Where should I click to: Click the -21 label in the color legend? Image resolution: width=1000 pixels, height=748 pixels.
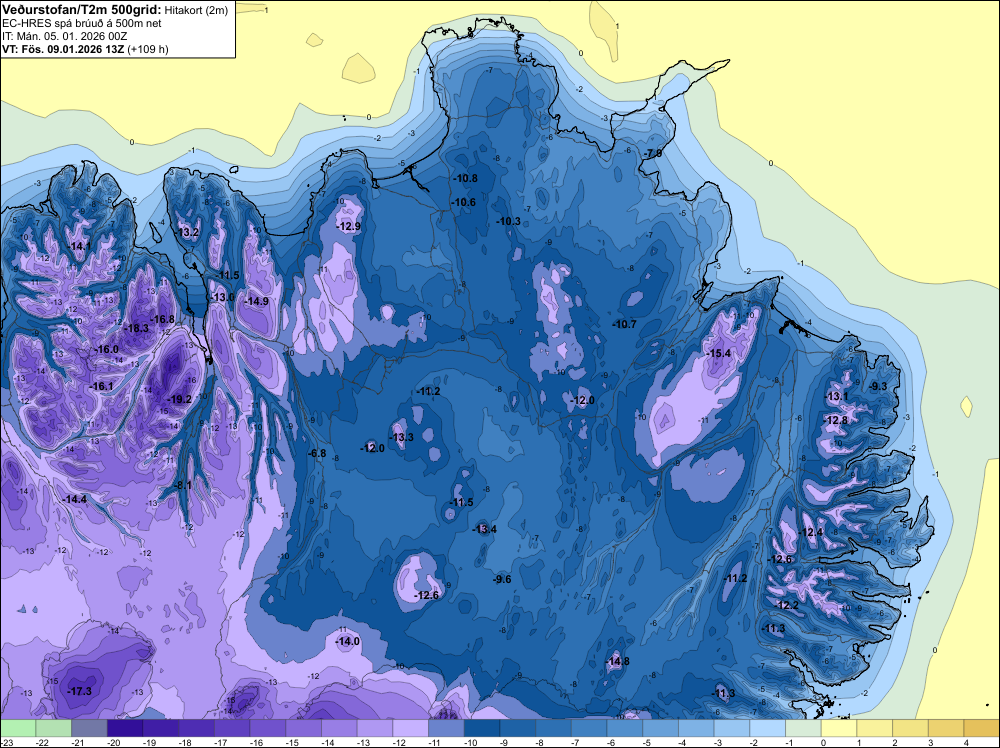[78, 742]
